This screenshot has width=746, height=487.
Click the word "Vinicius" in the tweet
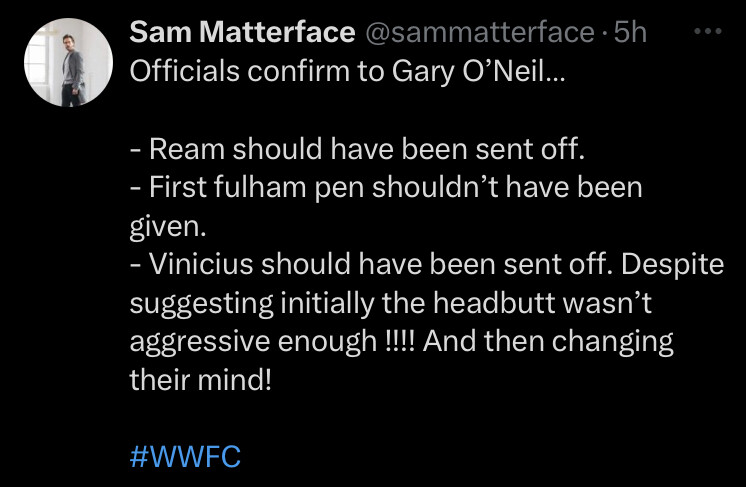pos(201,264)
